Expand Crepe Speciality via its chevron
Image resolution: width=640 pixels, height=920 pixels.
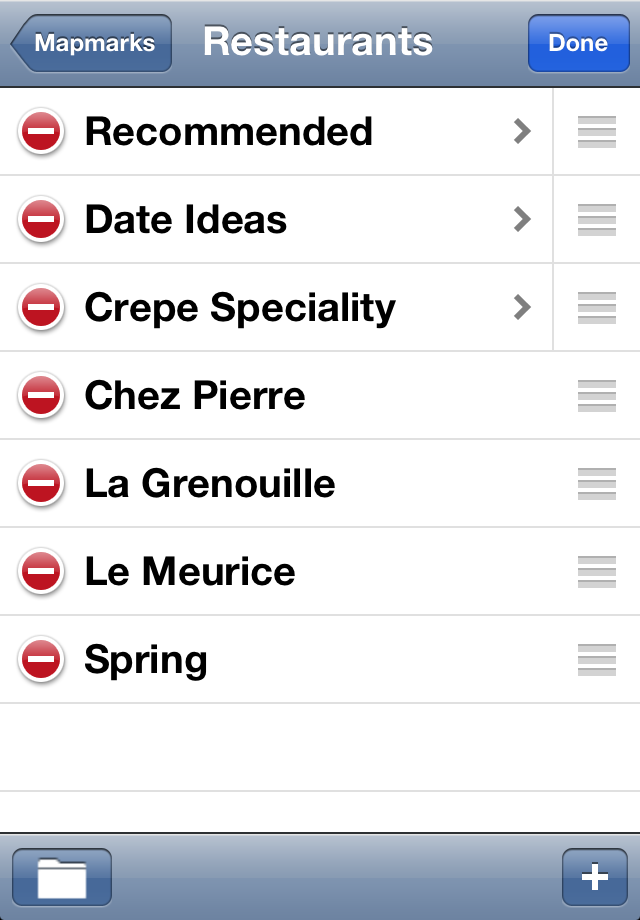click(x=522, y=307)
